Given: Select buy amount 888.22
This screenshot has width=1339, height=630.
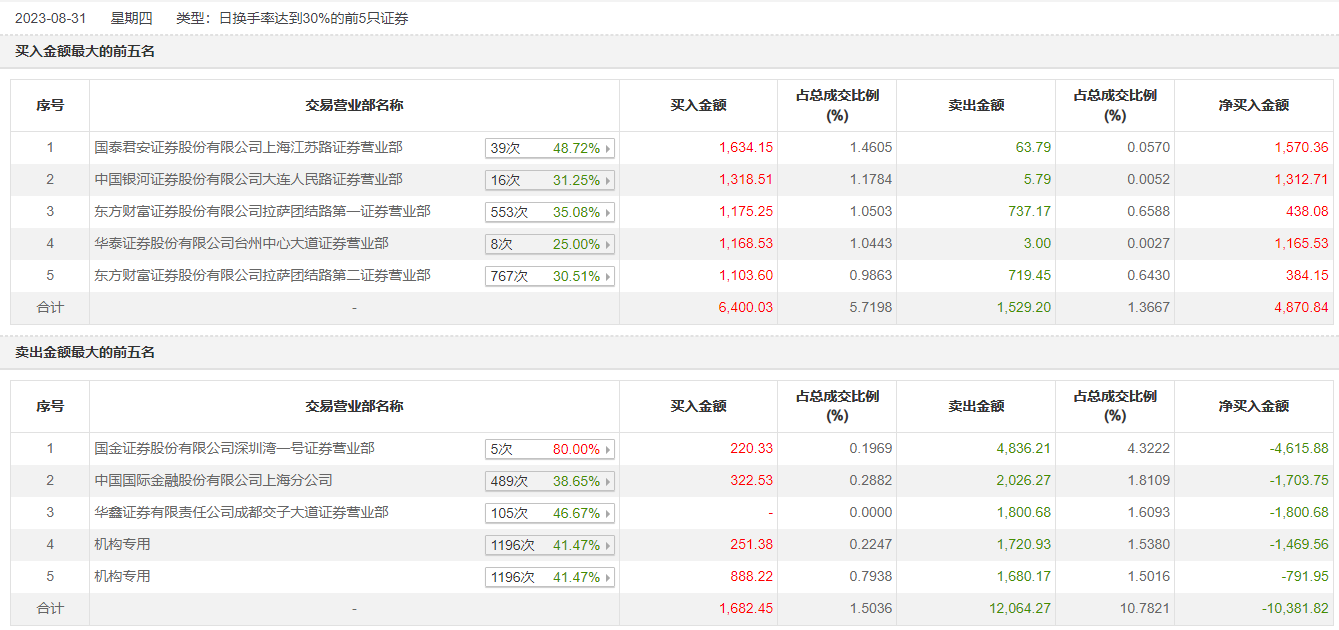Looking at the screenshot, I should point(752,577).
